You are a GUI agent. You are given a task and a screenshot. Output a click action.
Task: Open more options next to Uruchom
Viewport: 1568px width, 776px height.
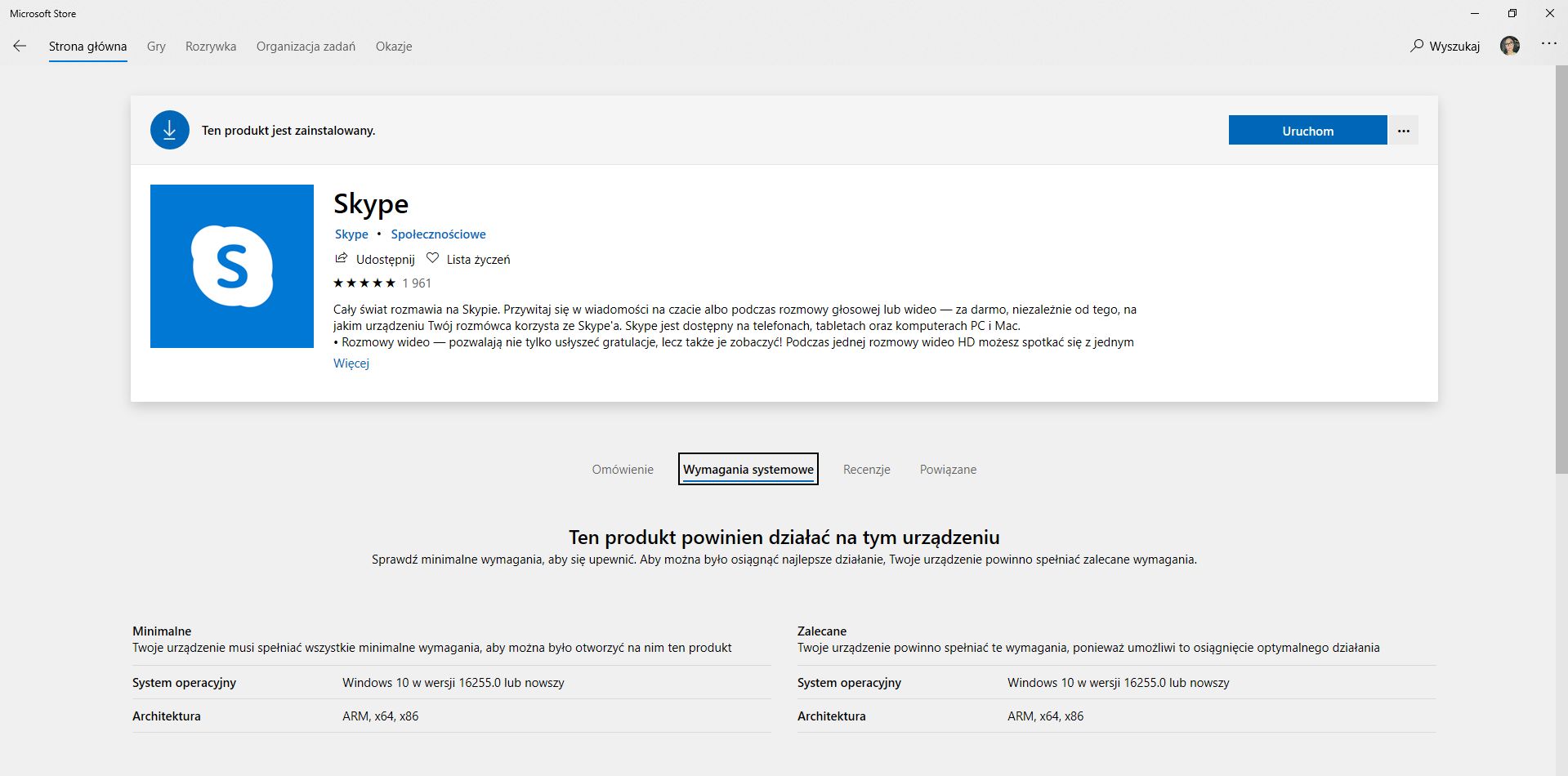point(1404,131)
